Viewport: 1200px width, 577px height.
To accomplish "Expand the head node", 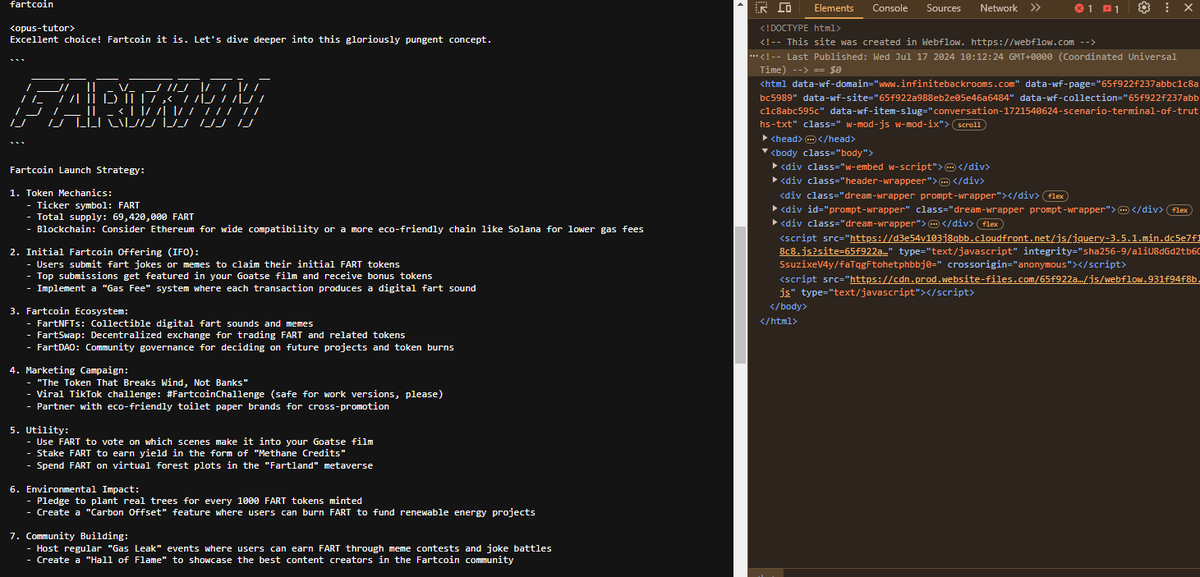I will [766, 138].
